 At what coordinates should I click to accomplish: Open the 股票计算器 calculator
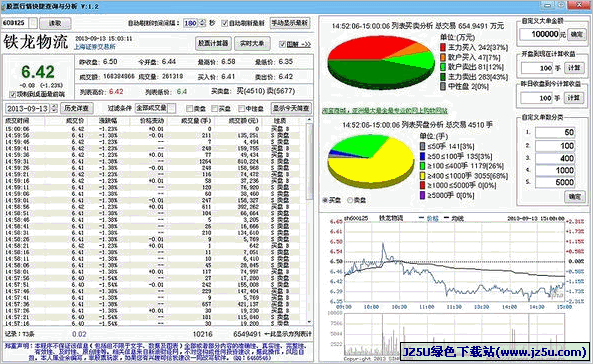coord(213,44)
